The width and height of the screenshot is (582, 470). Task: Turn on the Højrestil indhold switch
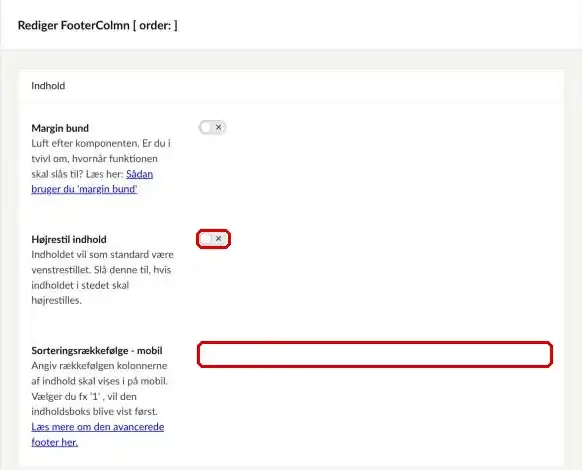[213, 239]
